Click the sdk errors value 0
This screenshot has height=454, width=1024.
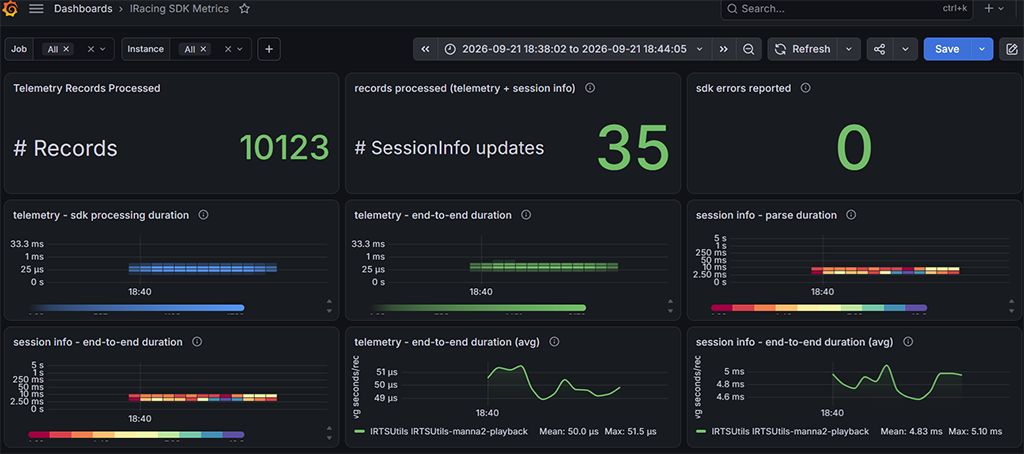click(x=854, y=148)
